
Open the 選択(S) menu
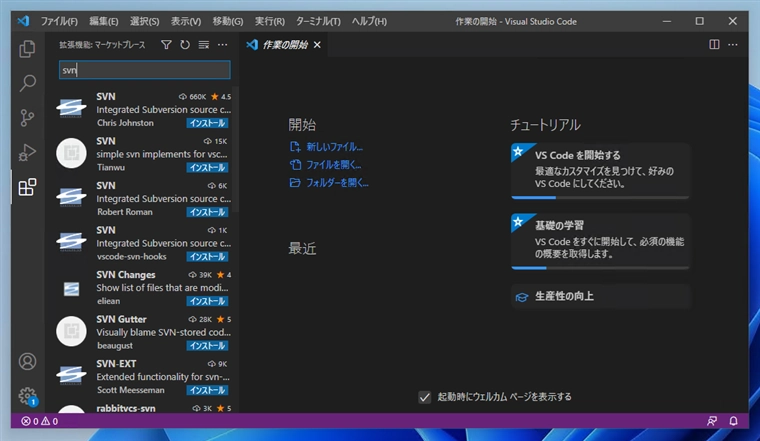[144, 21]
